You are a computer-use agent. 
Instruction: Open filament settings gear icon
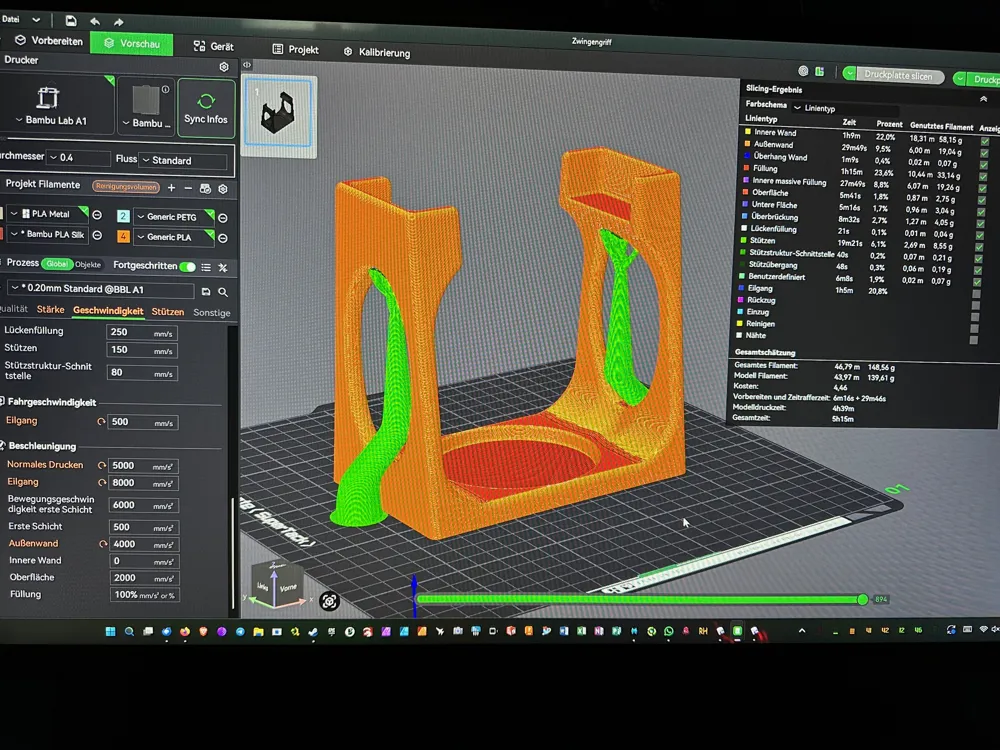[223, 189]
